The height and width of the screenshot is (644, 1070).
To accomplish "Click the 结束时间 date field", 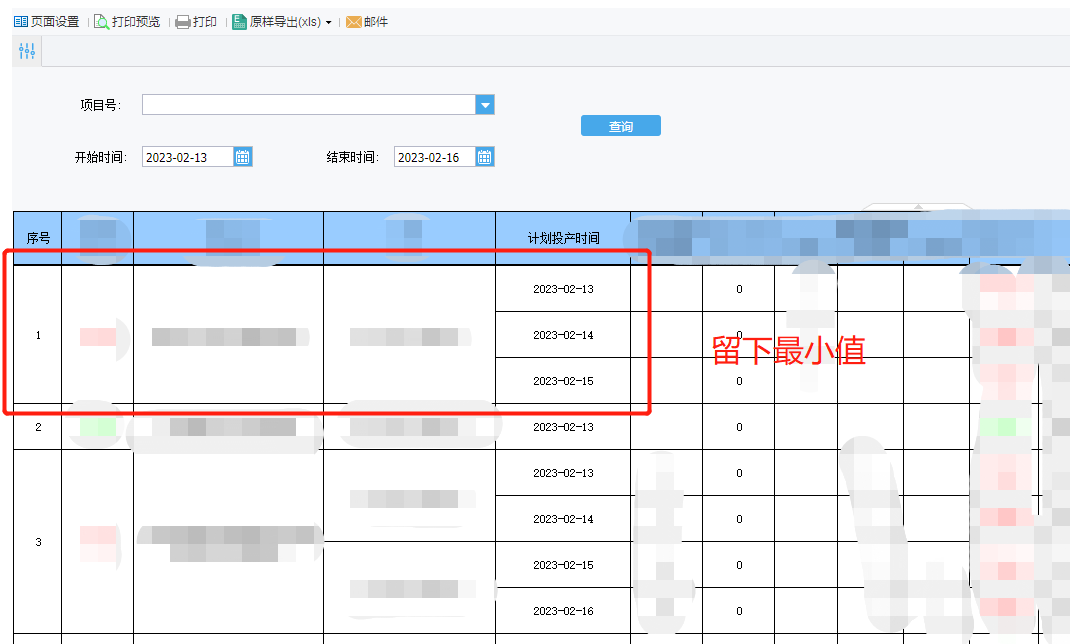I will point(434,157).
